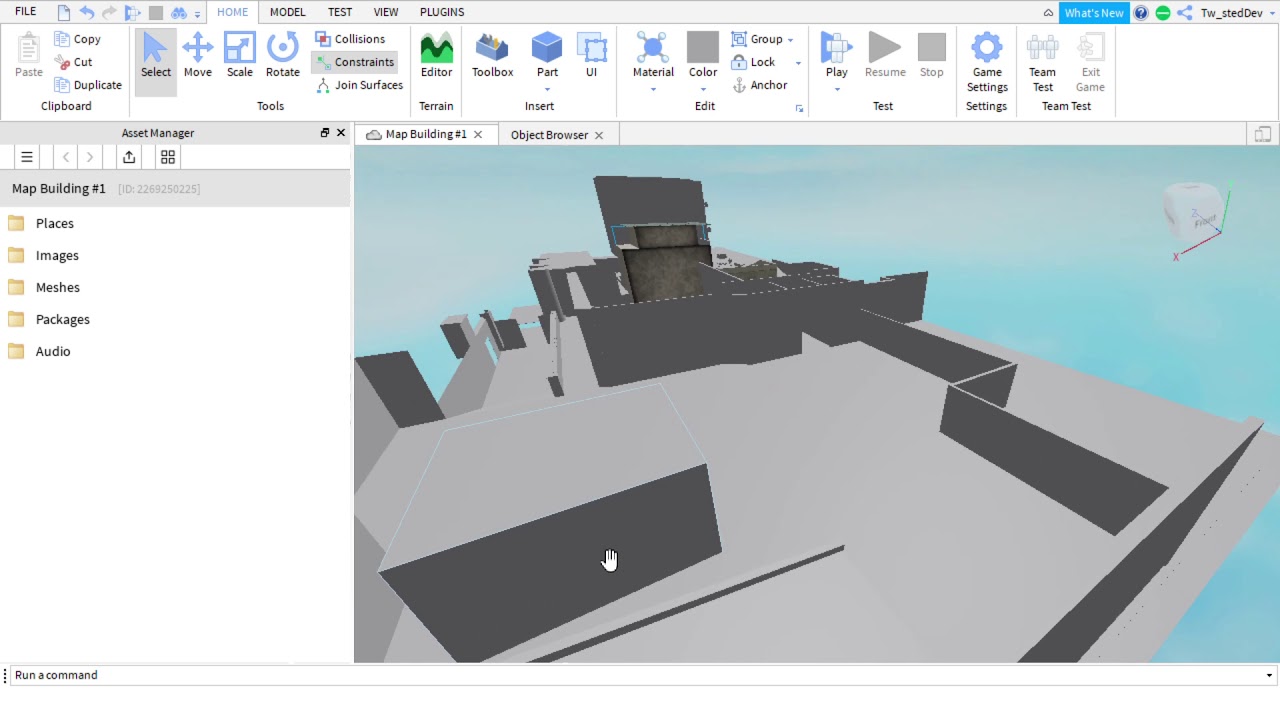
Task: Click the Asset Manager upload icon
Action: 129,157
